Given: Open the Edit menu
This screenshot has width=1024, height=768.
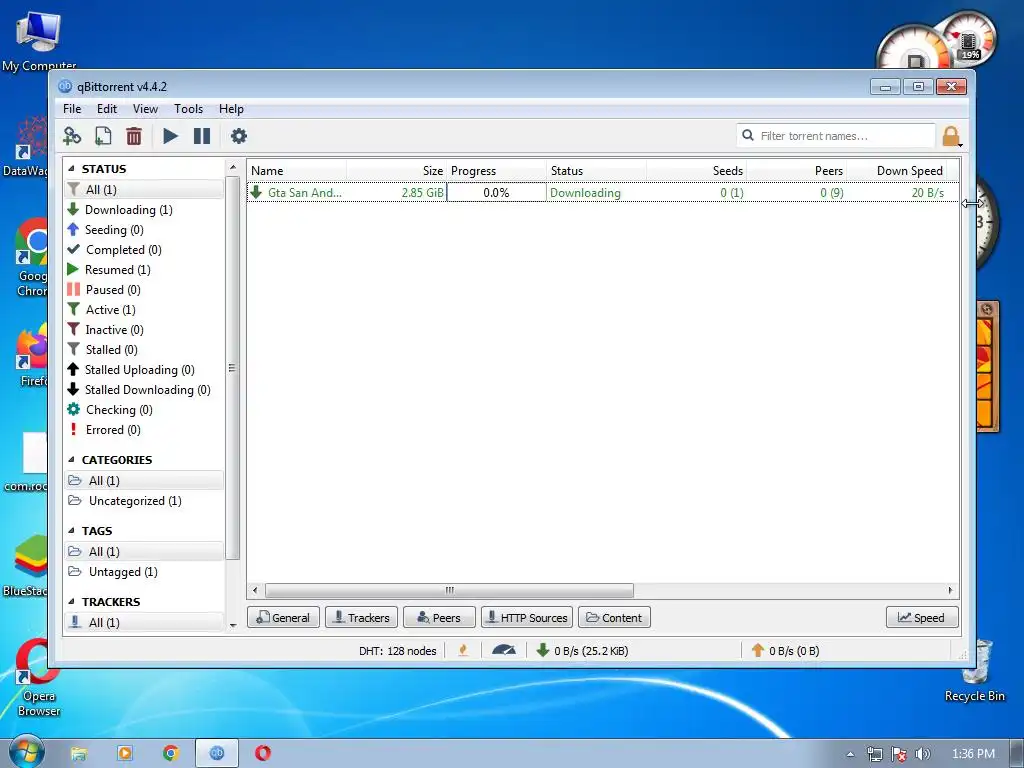Looking at the screenshot, I should (x=106, y=109).
